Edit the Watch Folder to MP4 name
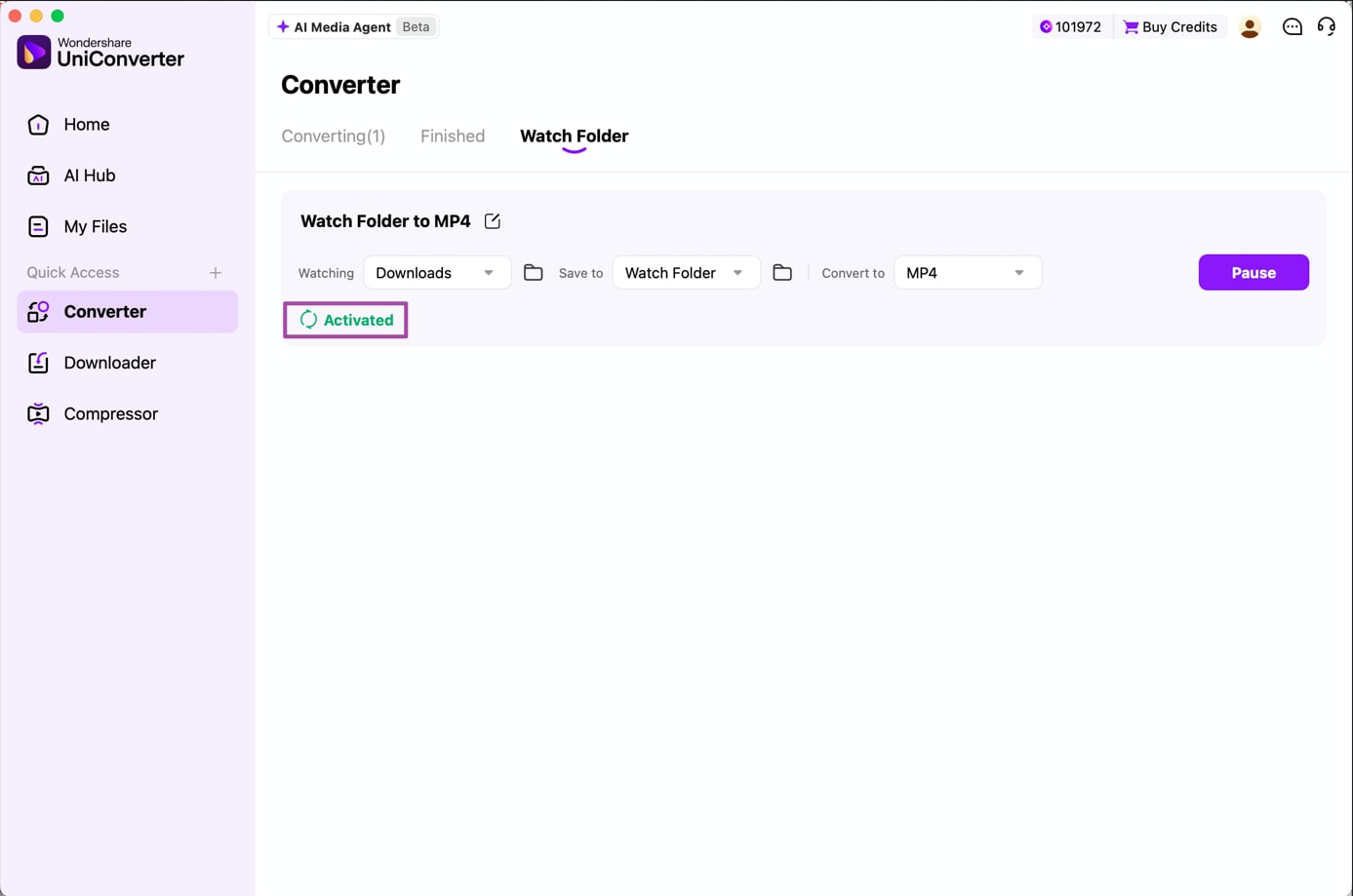The height and width of the screenshot is (896, 1353). [493, 221]
